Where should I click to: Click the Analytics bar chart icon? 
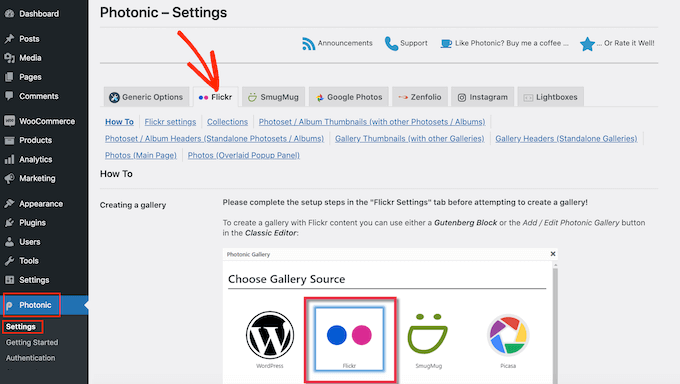[x=10, y=159]
